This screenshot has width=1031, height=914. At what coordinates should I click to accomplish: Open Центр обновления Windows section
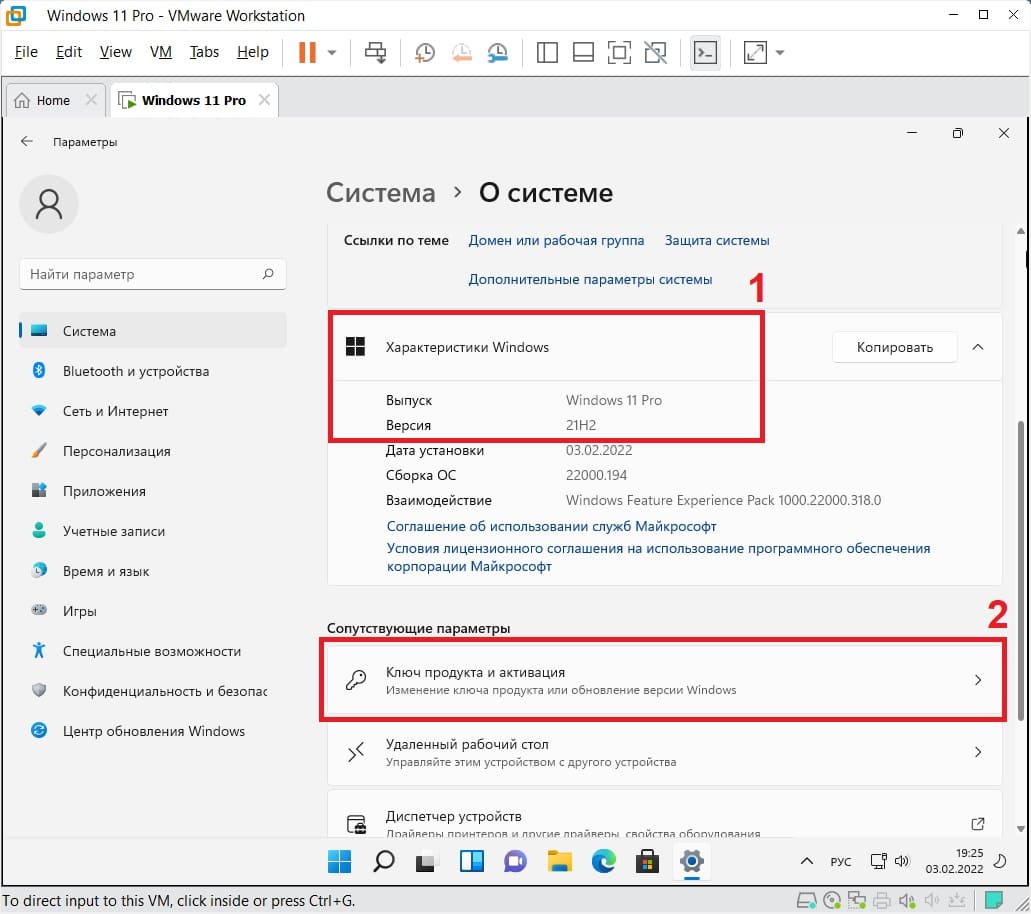coord(153,731)
